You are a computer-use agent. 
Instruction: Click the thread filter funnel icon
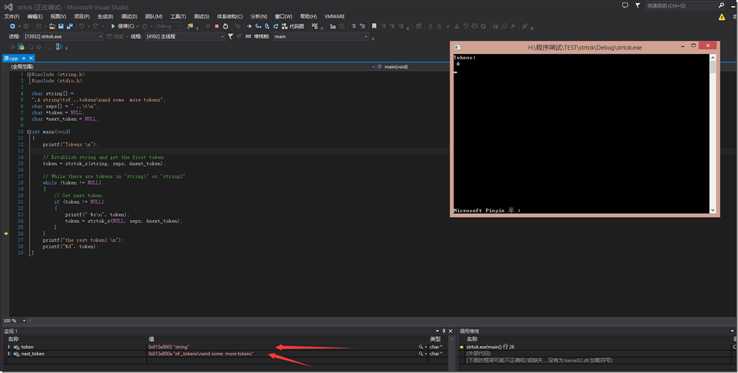coord(231,36)
